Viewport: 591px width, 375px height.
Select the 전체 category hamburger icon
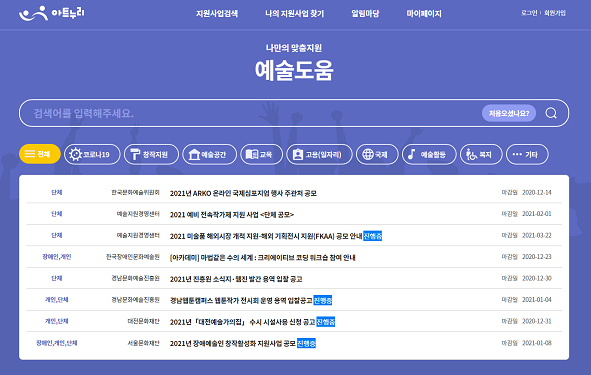30,154
